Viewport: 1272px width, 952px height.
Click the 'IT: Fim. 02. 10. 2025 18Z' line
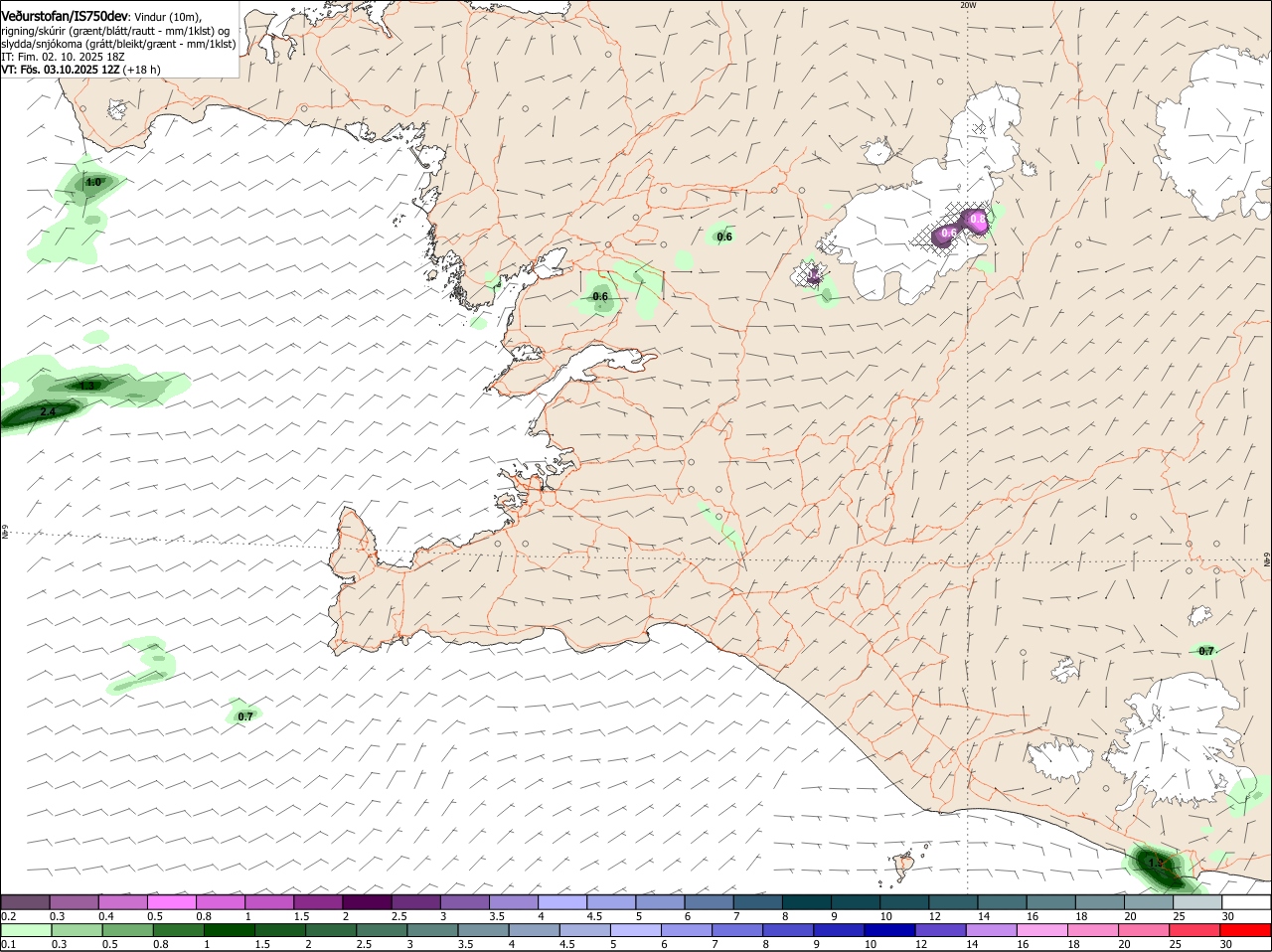63,57
